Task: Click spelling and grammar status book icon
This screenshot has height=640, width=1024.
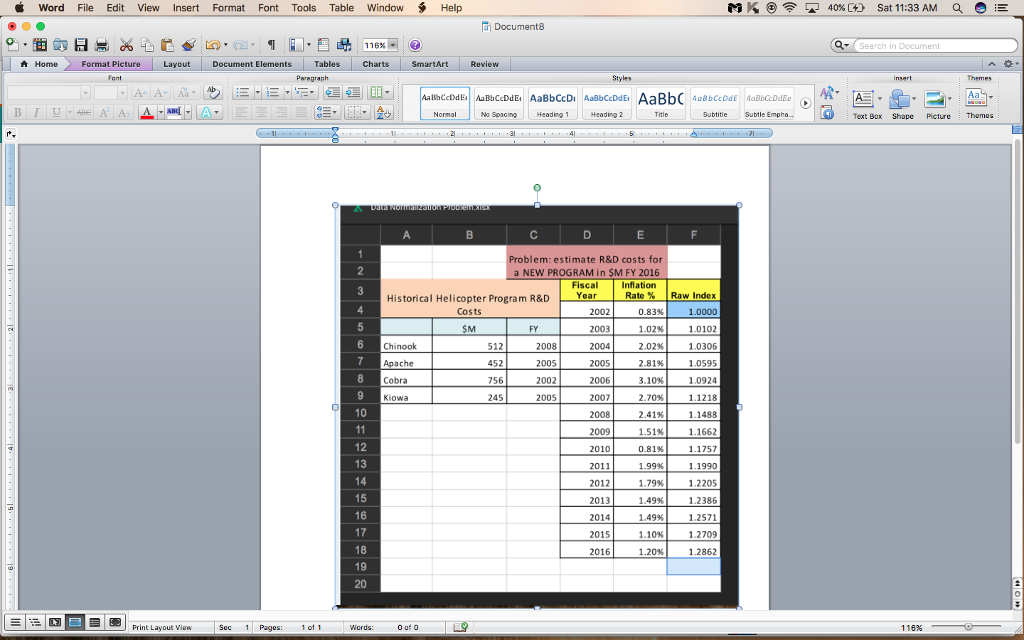Action: (x=461, y=627)
